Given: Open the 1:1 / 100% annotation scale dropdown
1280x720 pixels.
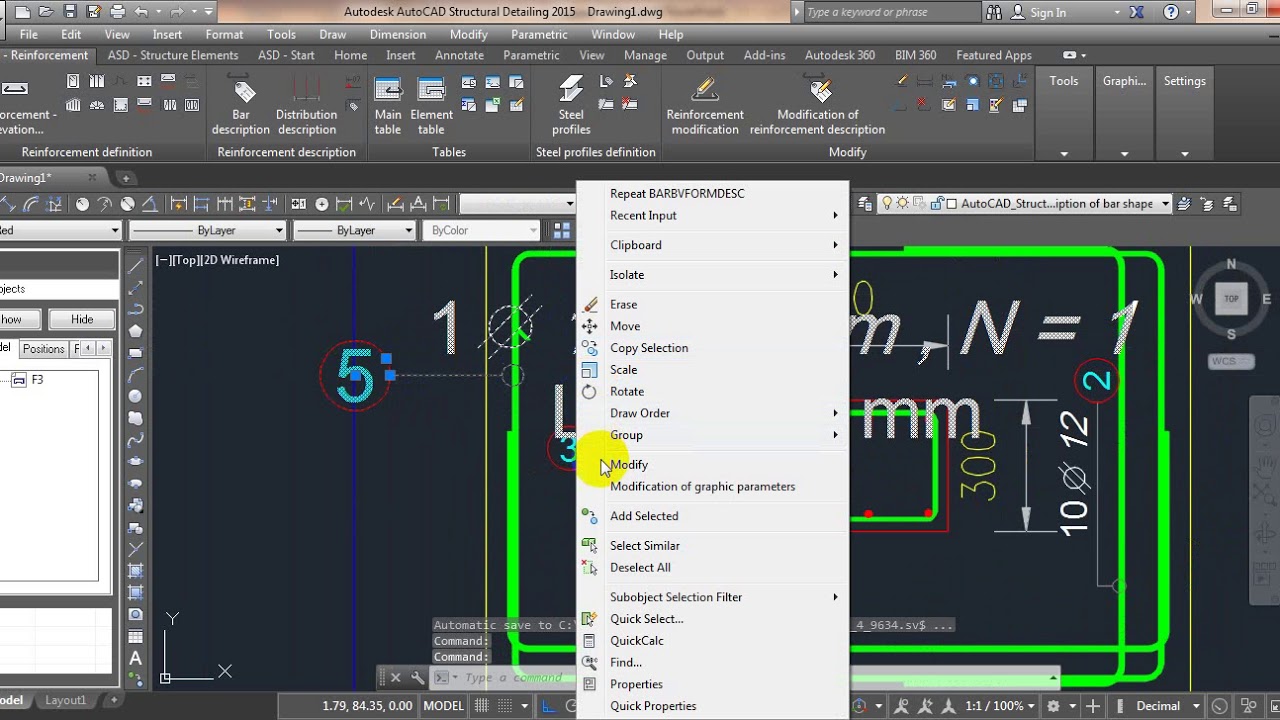Looking at the screenshot, I should tap(999, 706).
